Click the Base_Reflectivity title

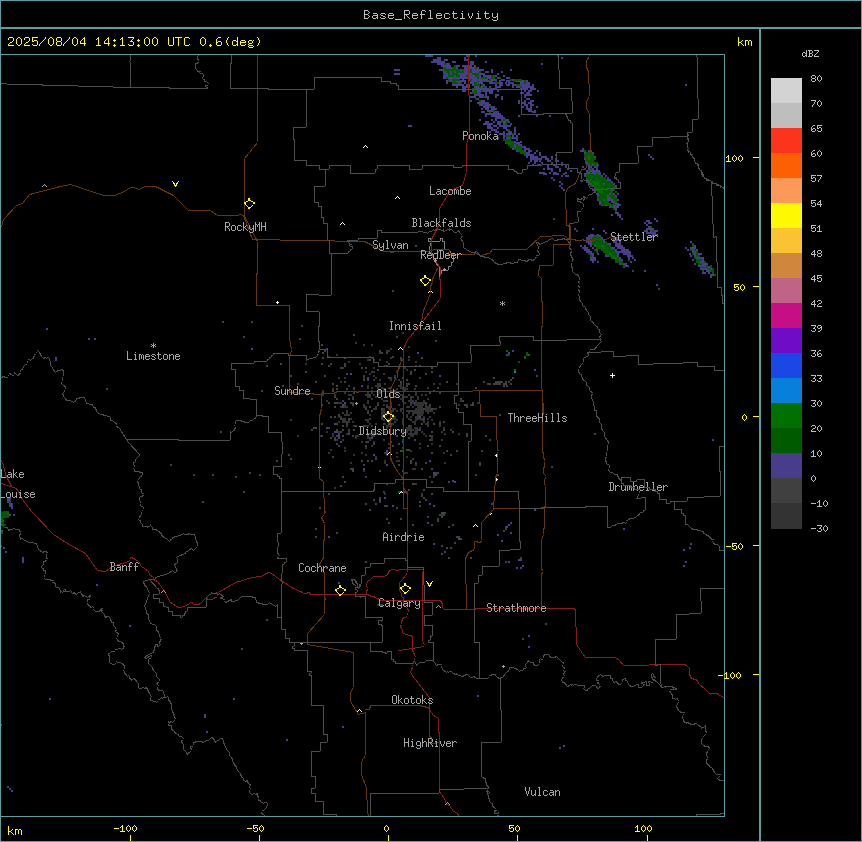pyautogui.click(x=431, y=15)
